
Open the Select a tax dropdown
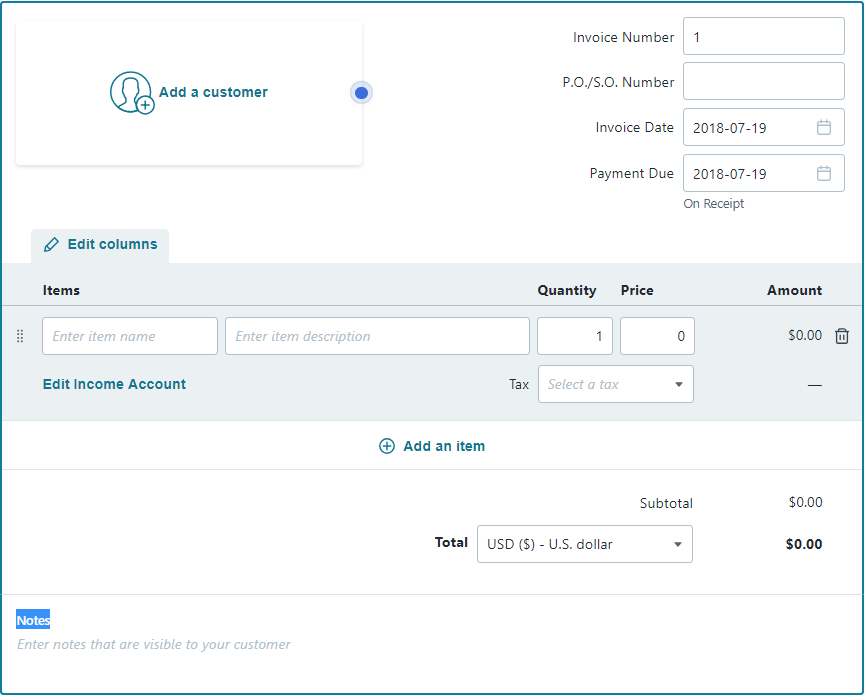tap(616, 384)
